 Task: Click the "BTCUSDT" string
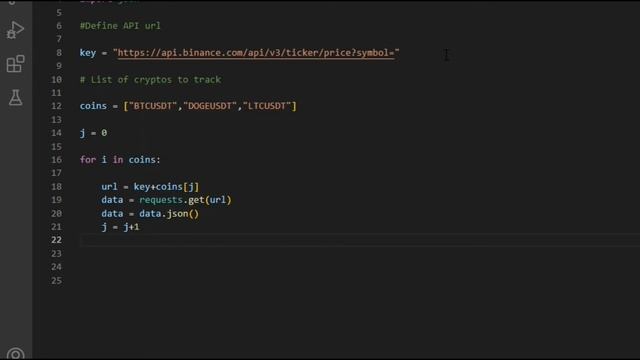(x=153, y=106)
